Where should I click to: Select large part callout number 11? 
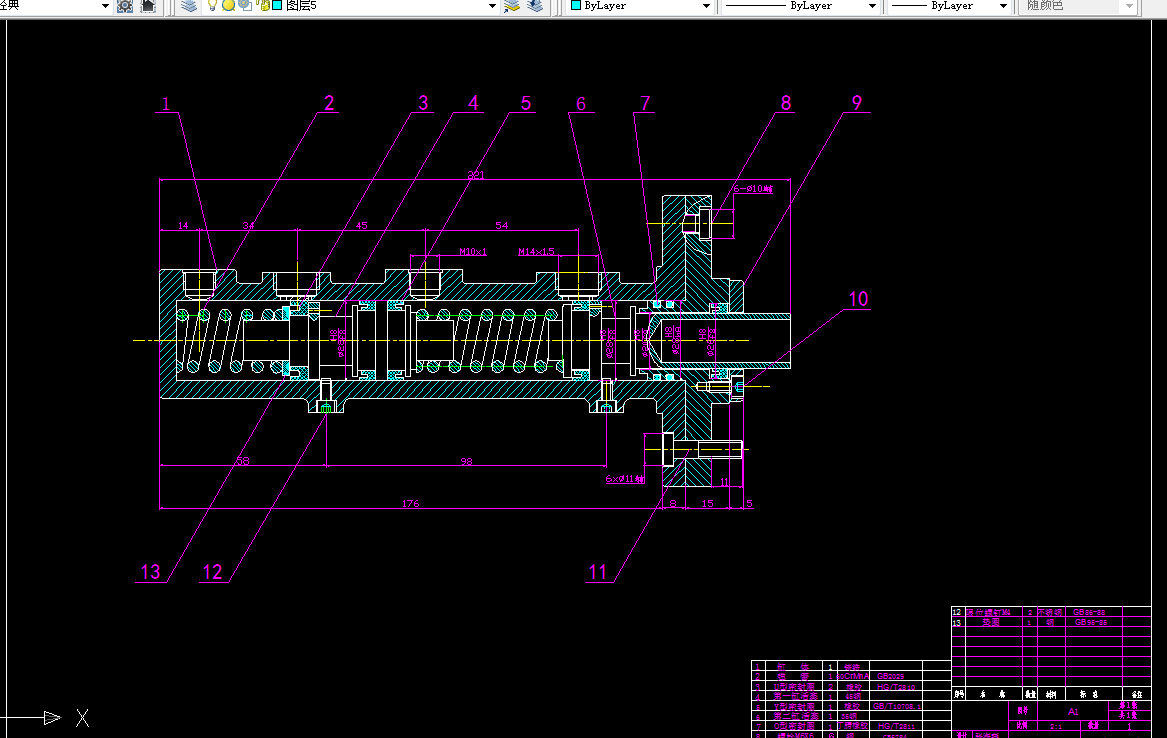[598, 572]
